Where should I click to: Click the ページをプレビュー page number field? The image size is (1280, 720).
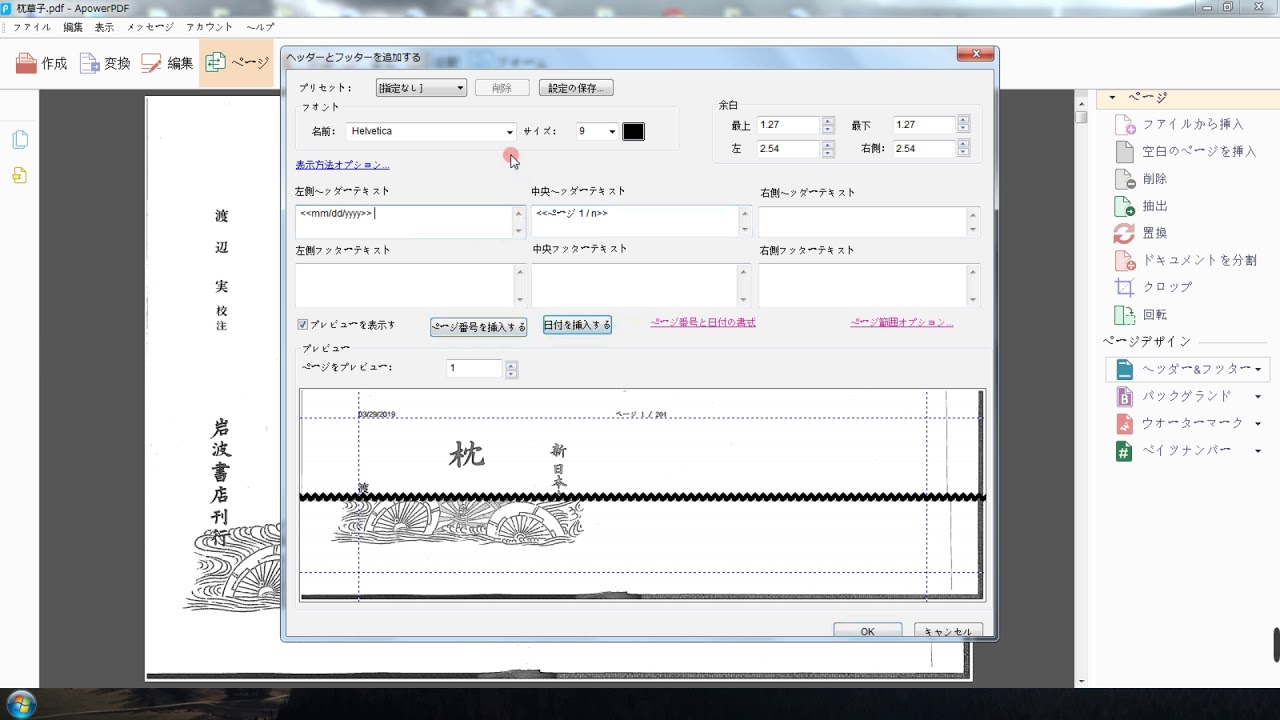(475, 368)
